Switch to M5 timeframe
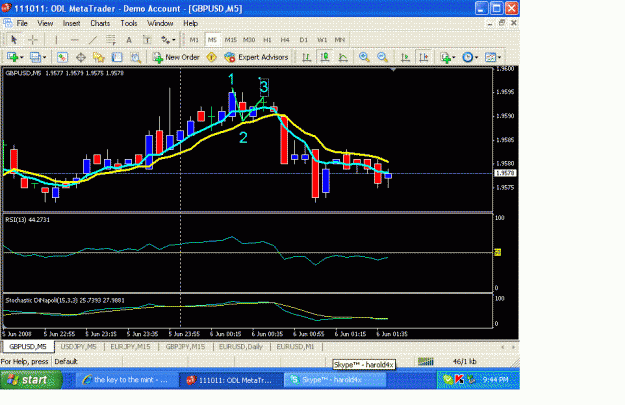625x405 pixels. pyautogui.click(x=212, y=39)
